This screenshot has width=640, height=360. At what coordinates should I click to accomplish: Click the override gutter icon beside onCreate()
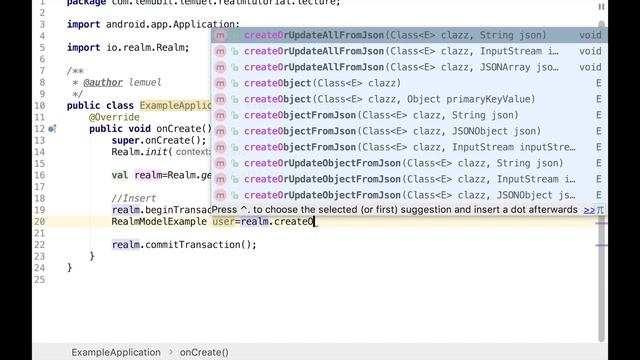point(52,129)
